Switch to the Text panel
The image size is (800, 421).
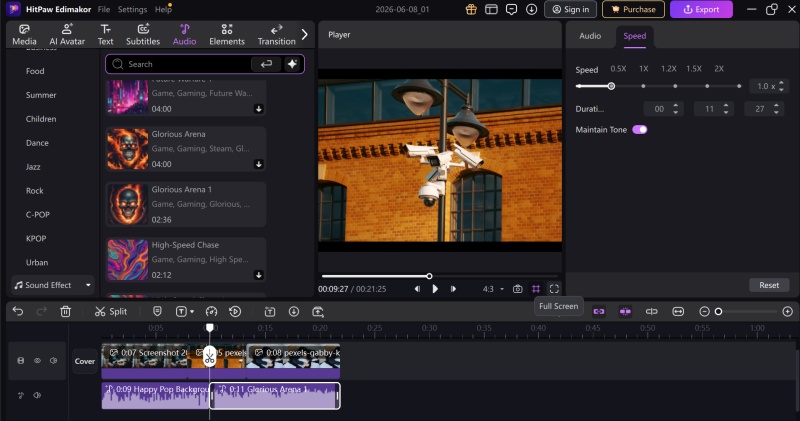pyautogui.click(x=105, y=35)
